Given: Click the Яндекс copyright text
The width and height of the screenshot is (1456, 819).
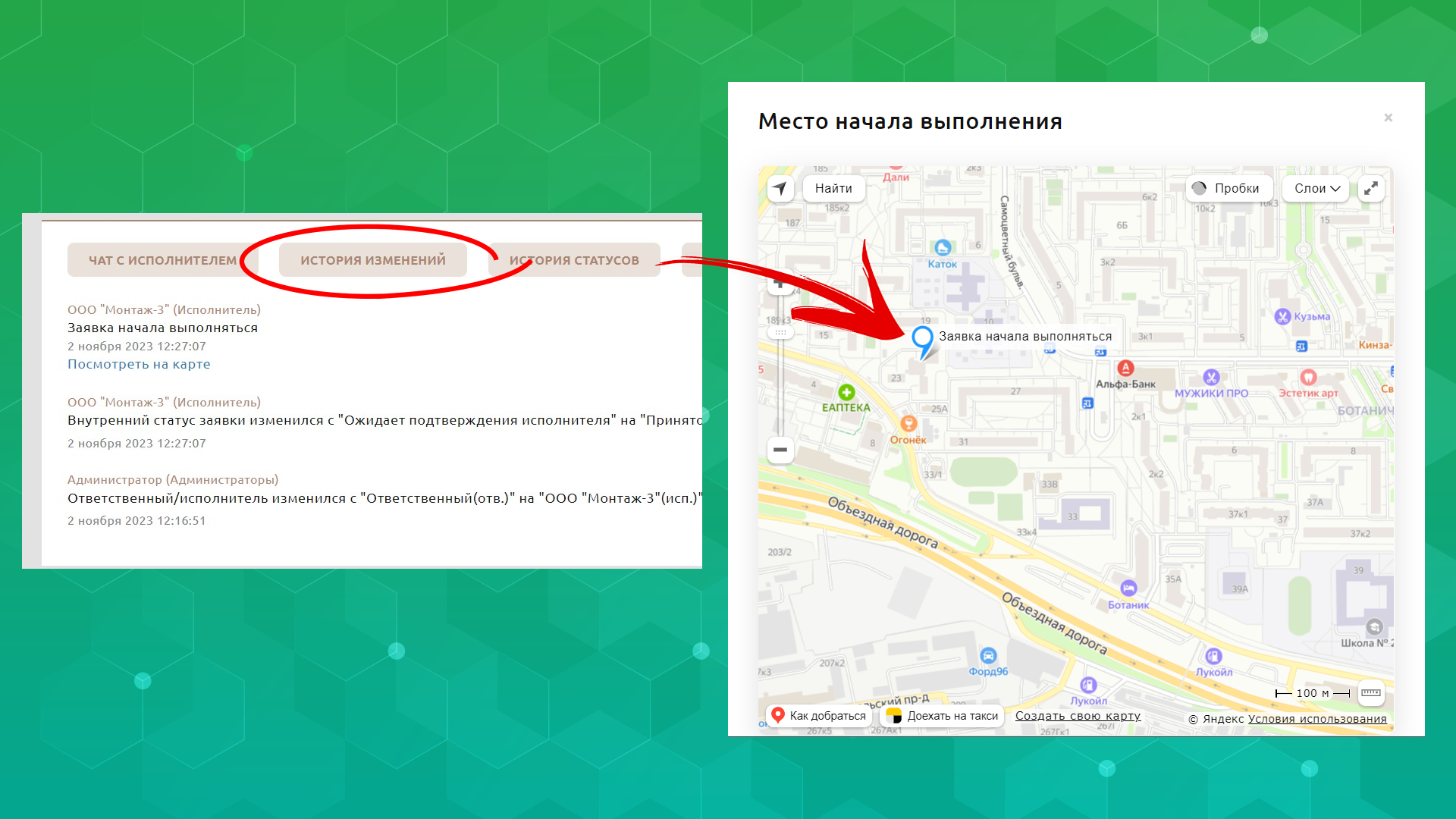Looking at the screenshot, I should (1216, 719).
